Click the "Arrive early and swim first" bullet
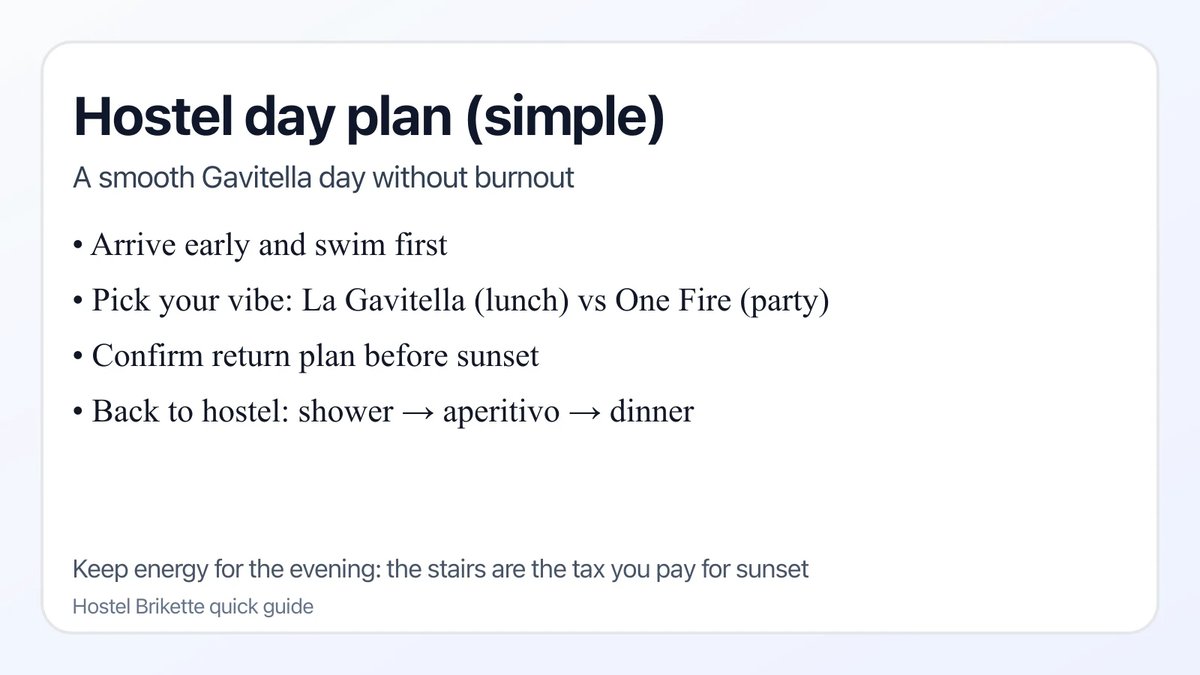 [269, 245]
